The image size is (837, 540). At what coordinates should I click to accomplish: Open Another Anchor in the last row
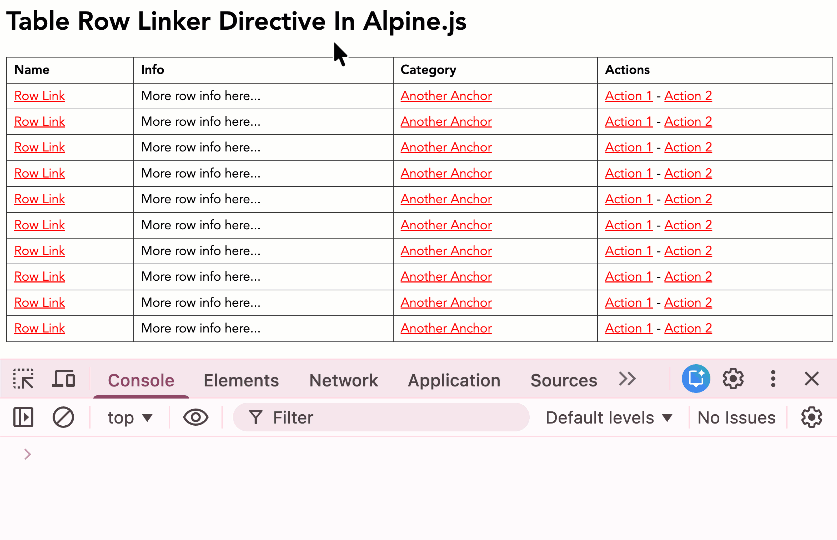click(446, 328)
